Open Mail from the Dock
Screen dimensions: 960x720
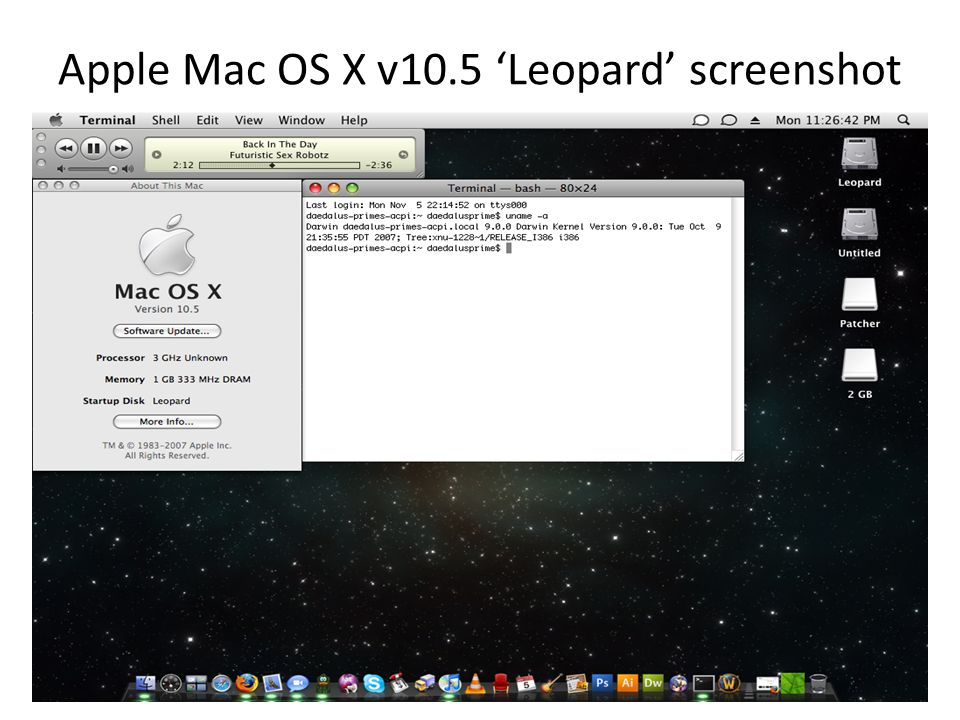click(x=272, y=683)
